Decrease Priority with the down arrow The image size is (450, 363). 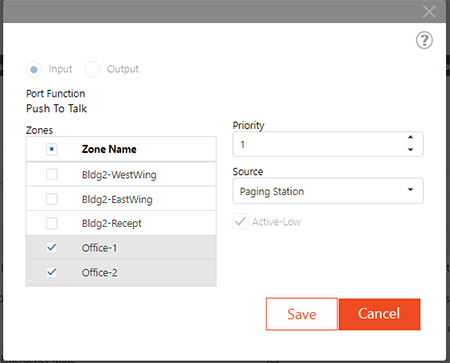coord(410,150)
